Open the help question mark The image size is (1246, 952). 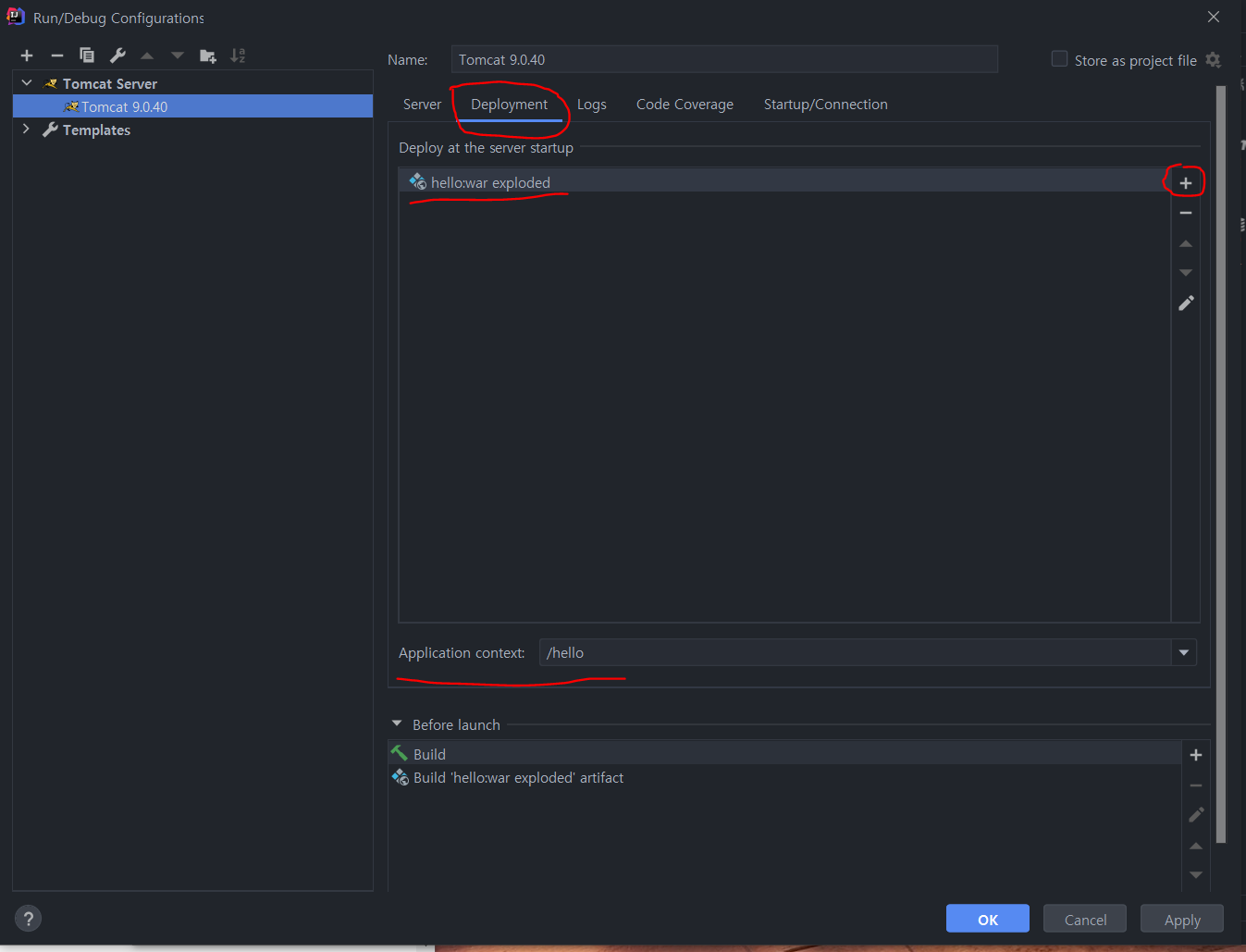pyautogui.click(x=29, y=919)
